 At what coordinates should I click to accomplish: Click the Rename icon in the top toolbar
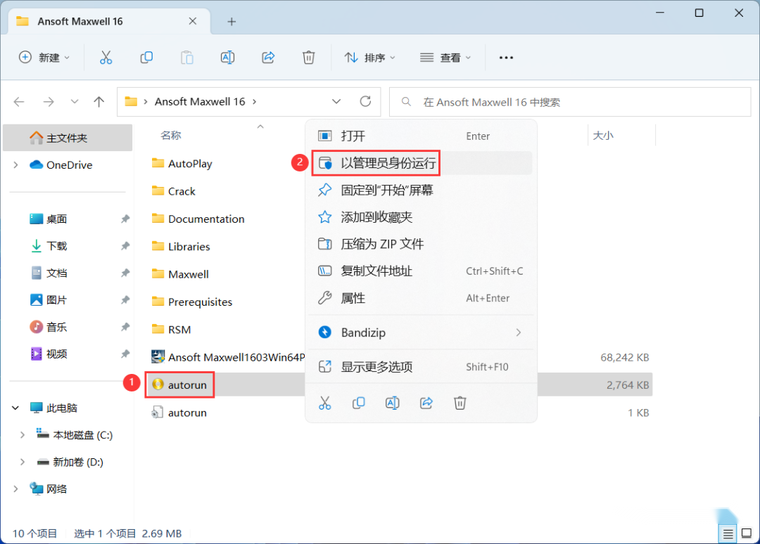(x=228, y=58)
